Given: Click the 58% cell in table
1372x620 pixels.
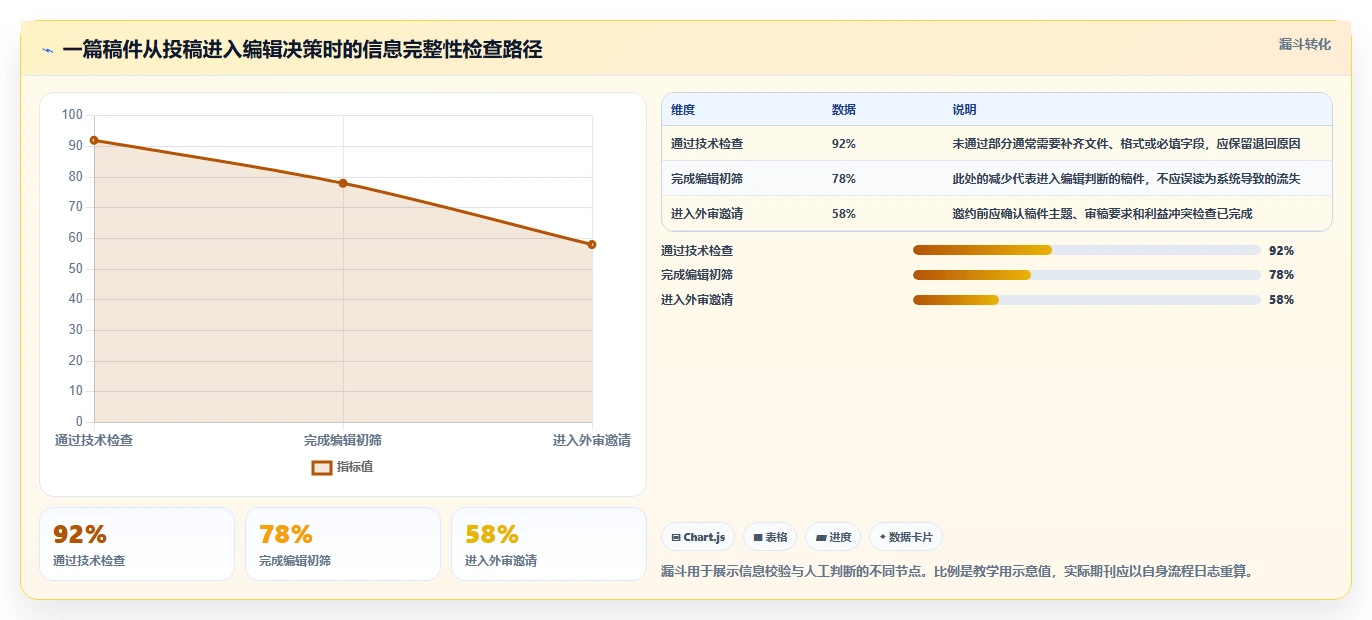Looking at the screenshot, I should coord(844,214).
